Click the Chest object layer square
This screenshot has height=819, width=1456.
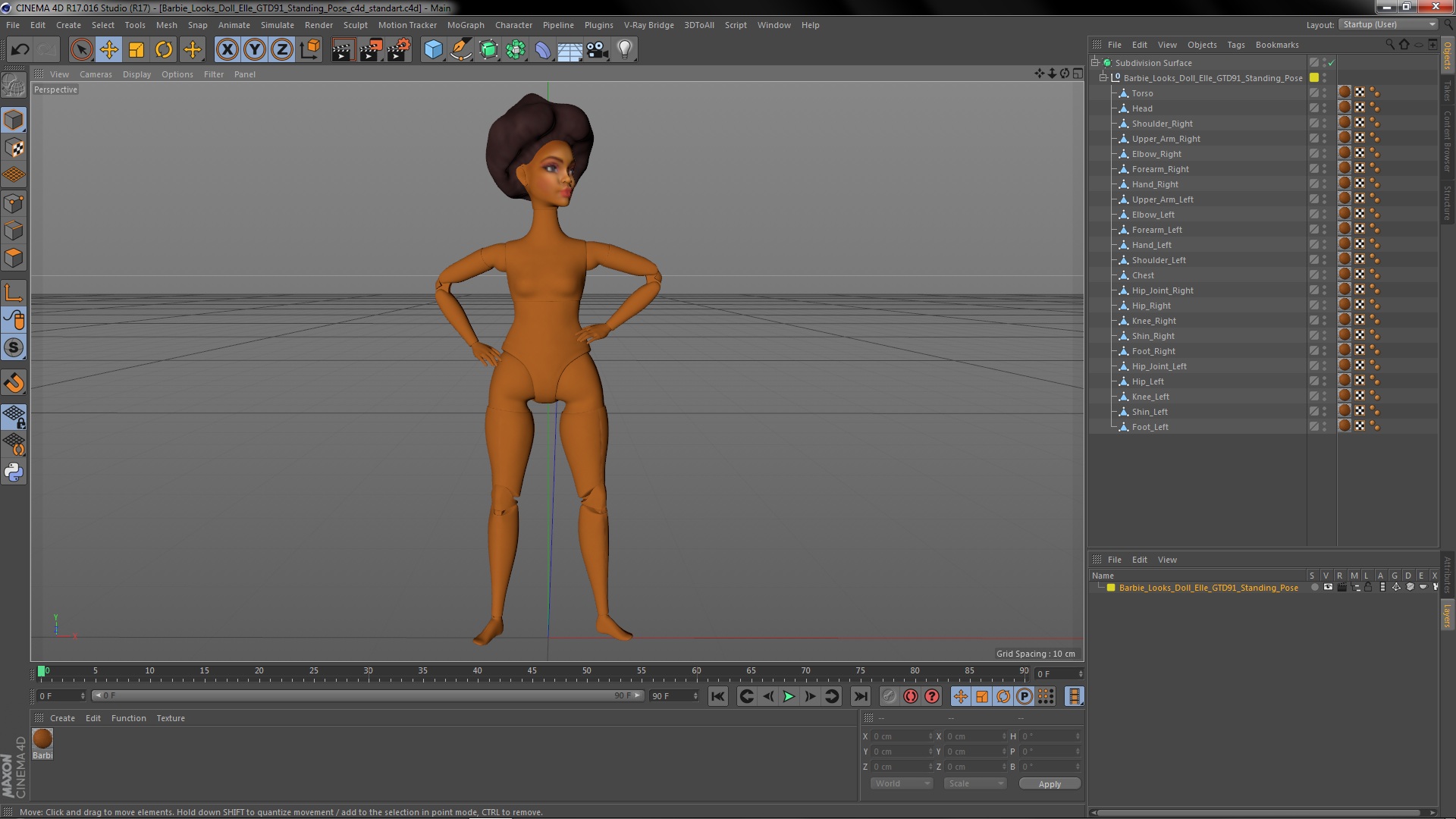(1313, 275)
